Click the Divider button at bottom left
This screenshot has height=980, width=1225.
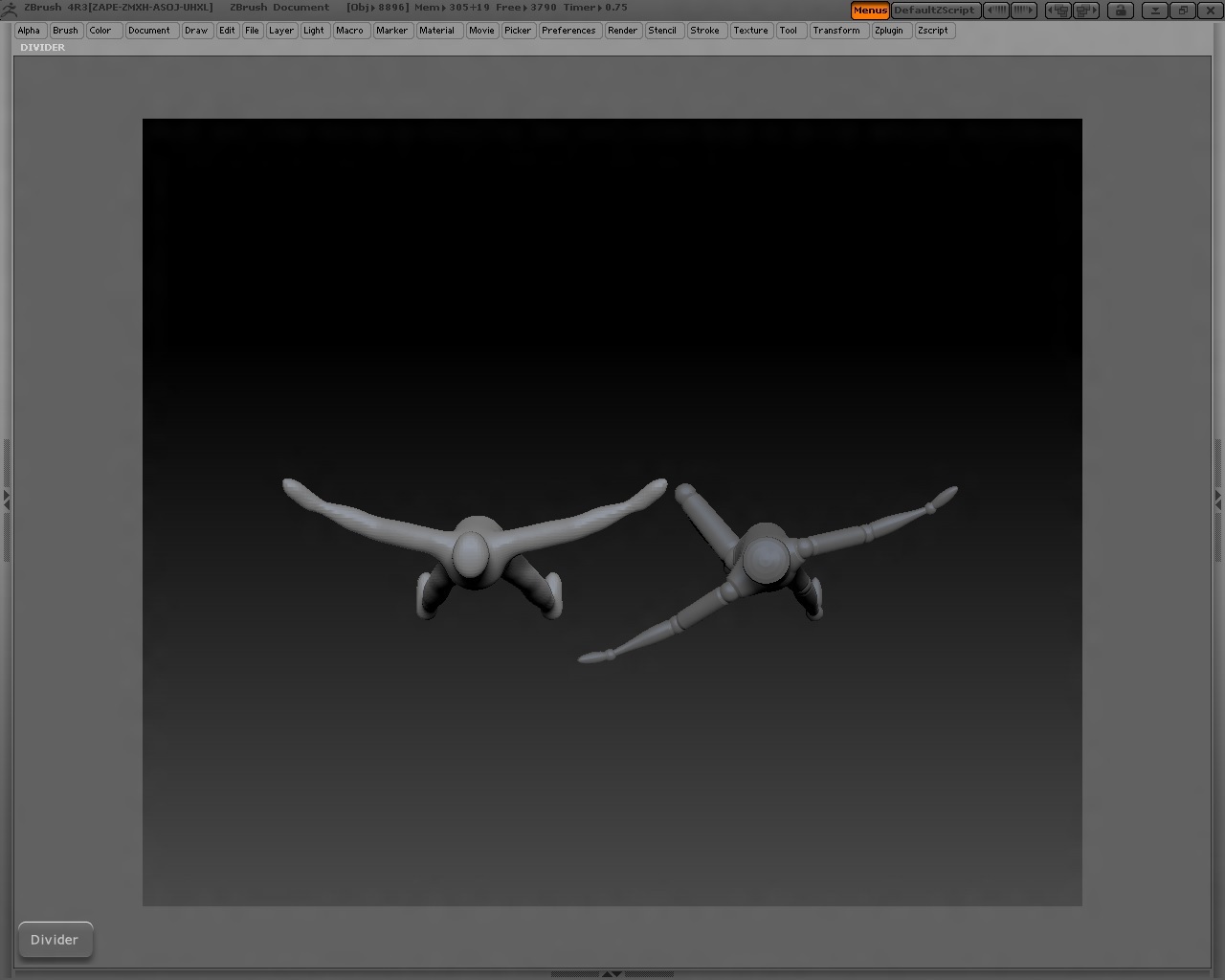point(56,940)
